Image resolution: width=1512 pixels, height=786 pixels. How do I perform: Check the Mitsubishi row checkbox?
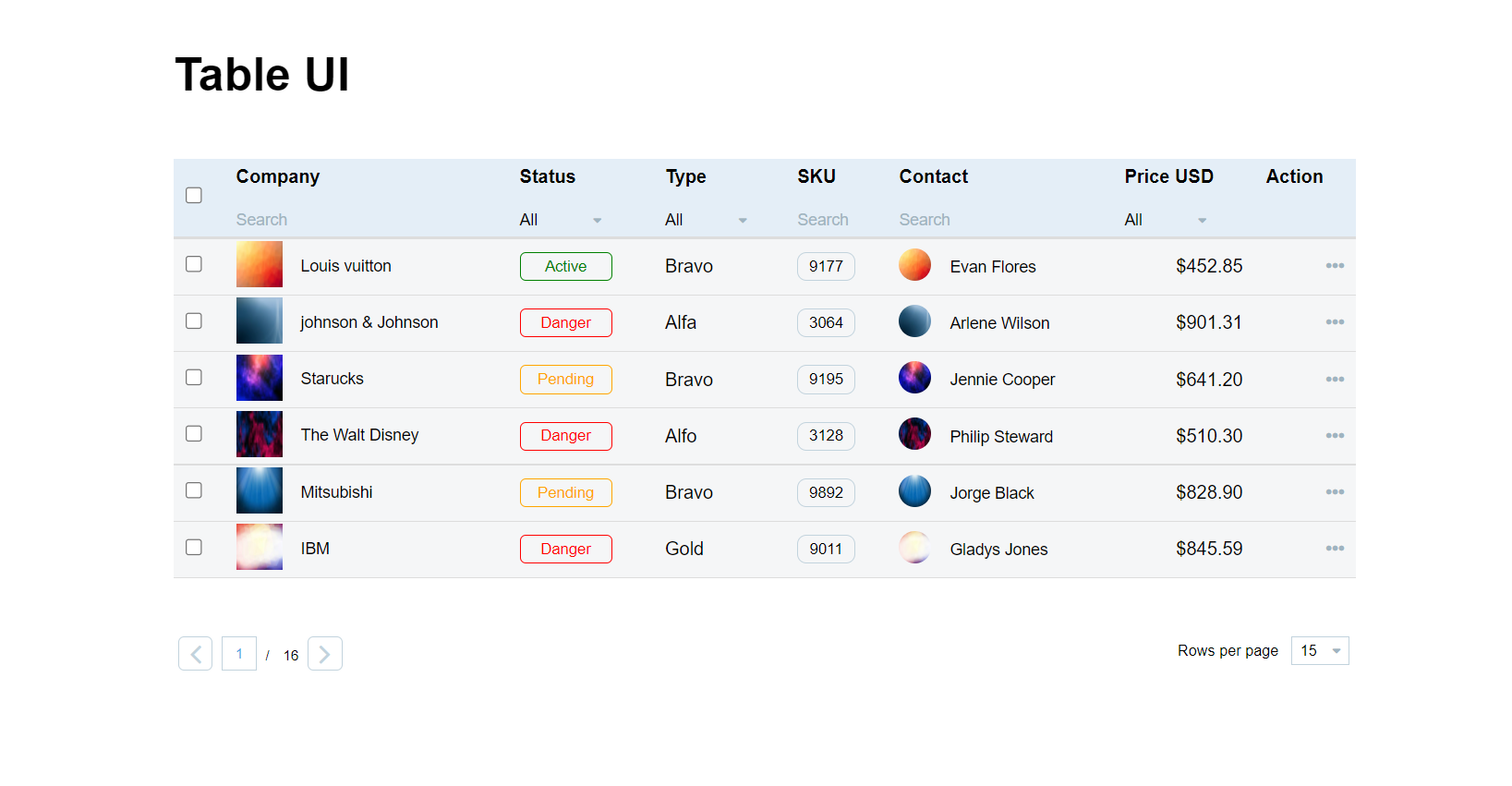click(194, 490)
